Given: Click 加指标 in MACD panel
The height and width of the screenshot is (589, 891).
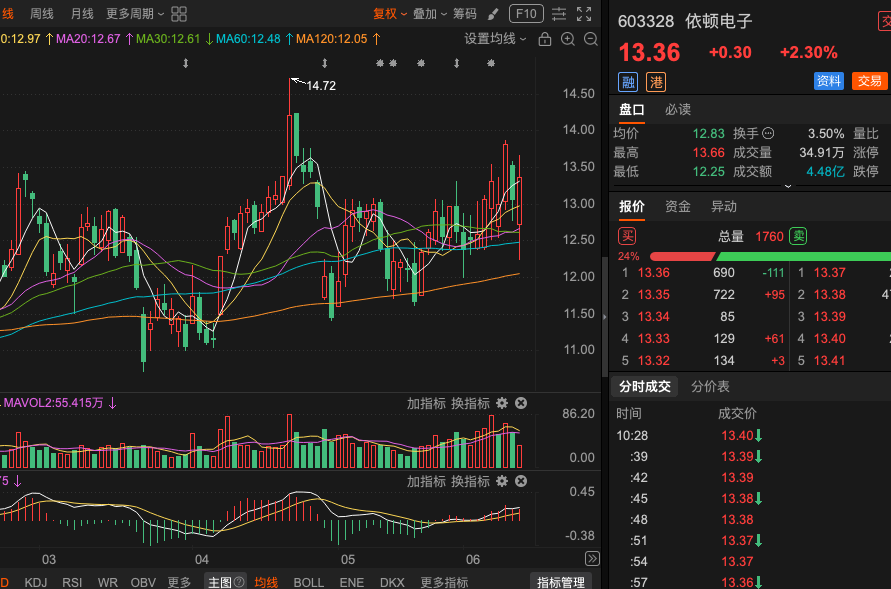Looking at the screenshot, I should coord(426,481).
